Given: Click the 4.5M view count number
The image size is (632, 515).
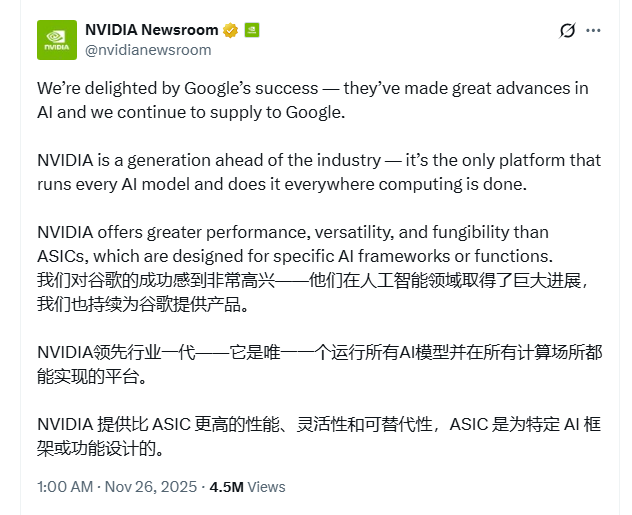Looking at the screenshot, I should 225,487.
